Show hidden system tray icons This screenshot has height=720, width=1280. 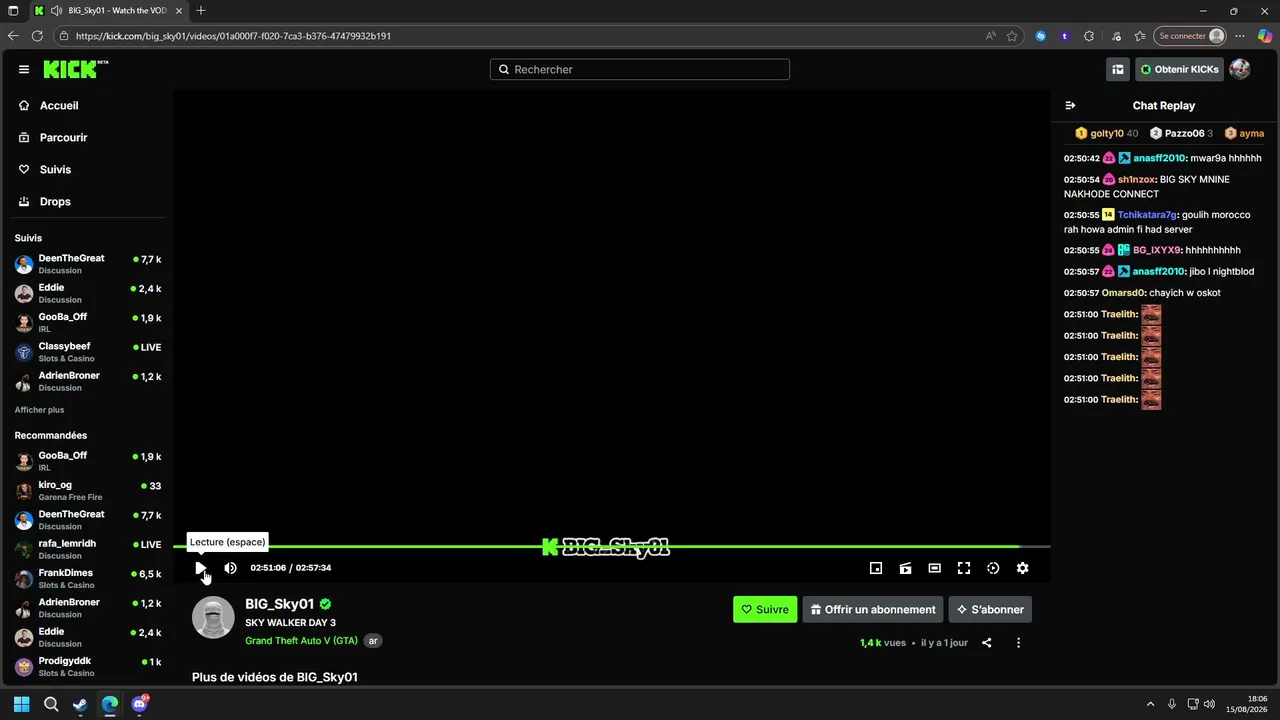[x=1150, y=704]
